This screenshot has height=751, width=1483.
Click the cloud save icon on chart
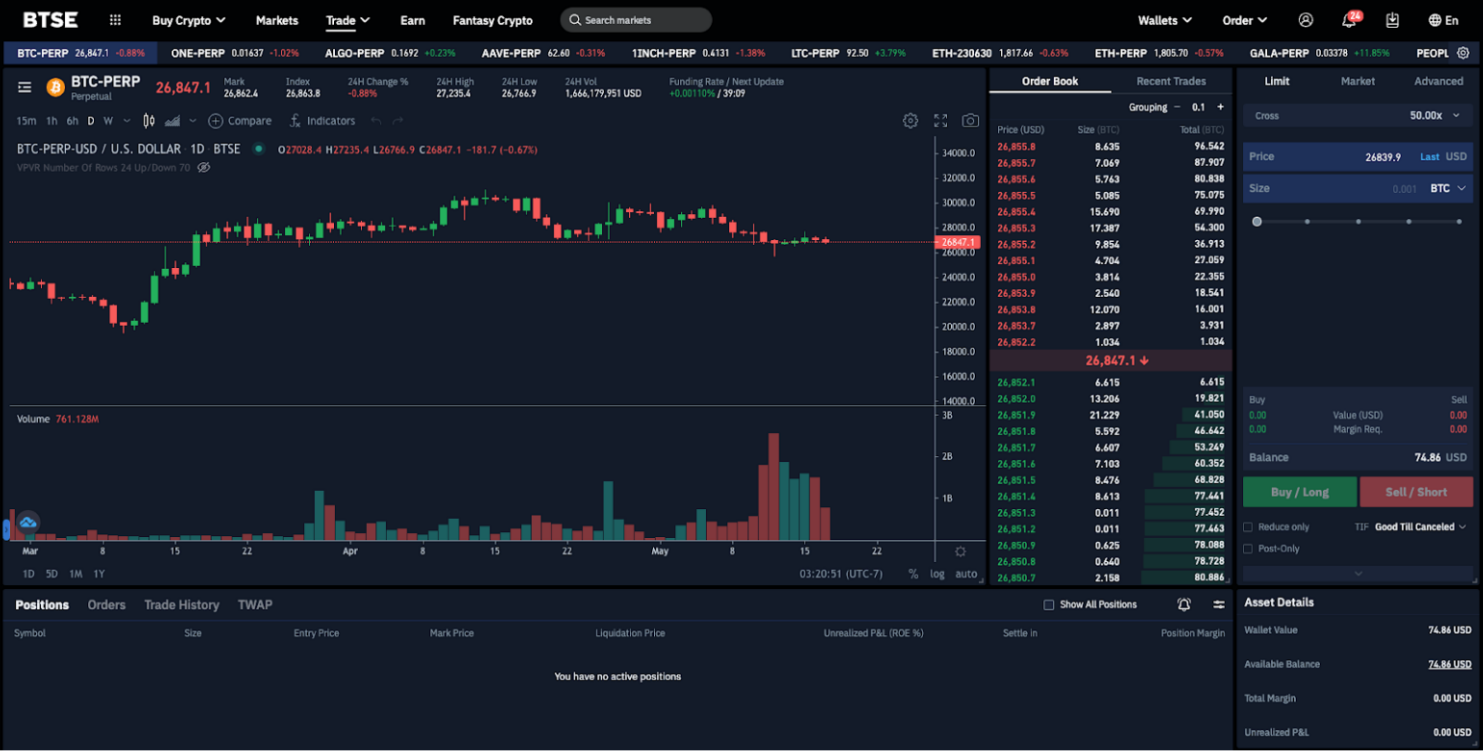[28, 522]
